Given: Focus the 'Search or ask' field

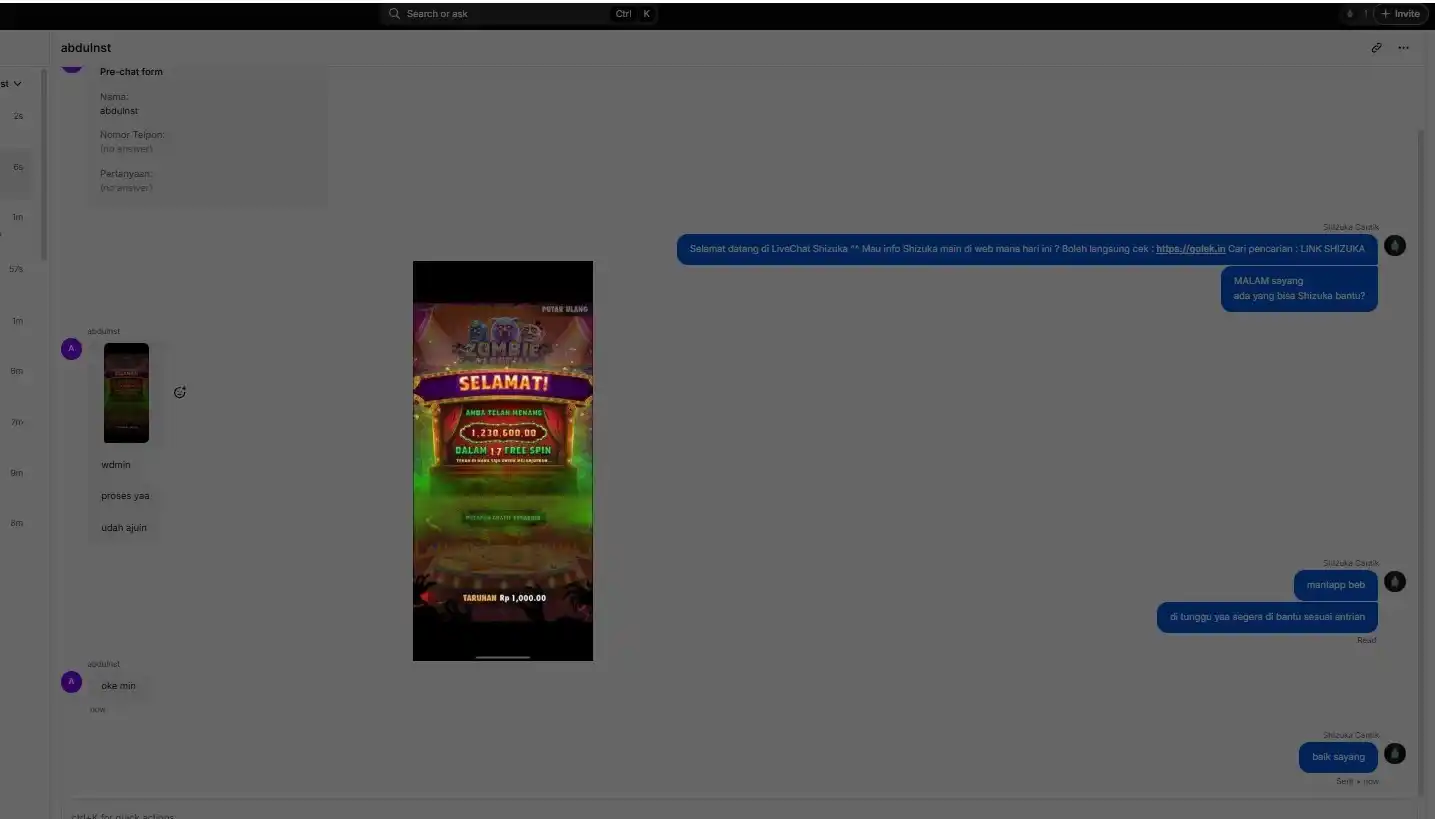Looking at the screenshot, I should [x=518, y=14].
